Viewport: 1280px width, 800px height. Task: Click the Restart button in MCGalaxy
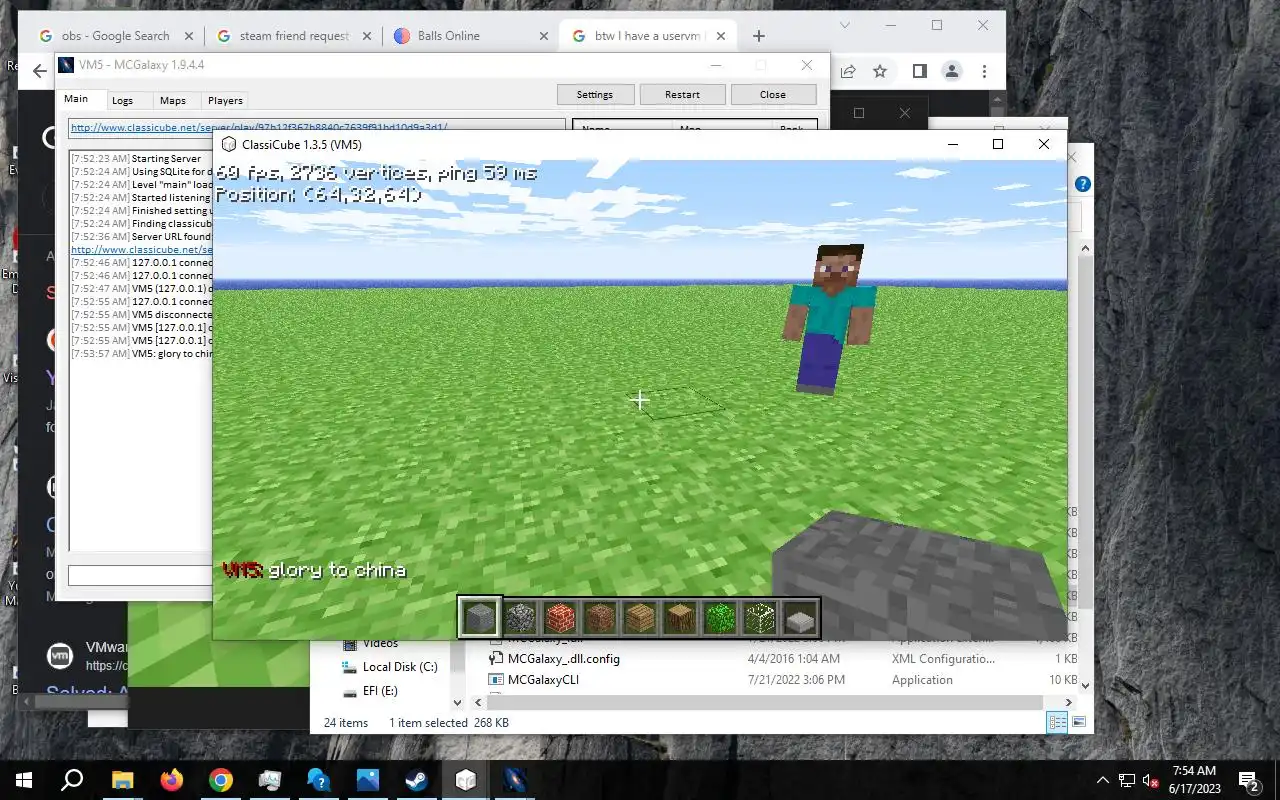coord(682,94)
